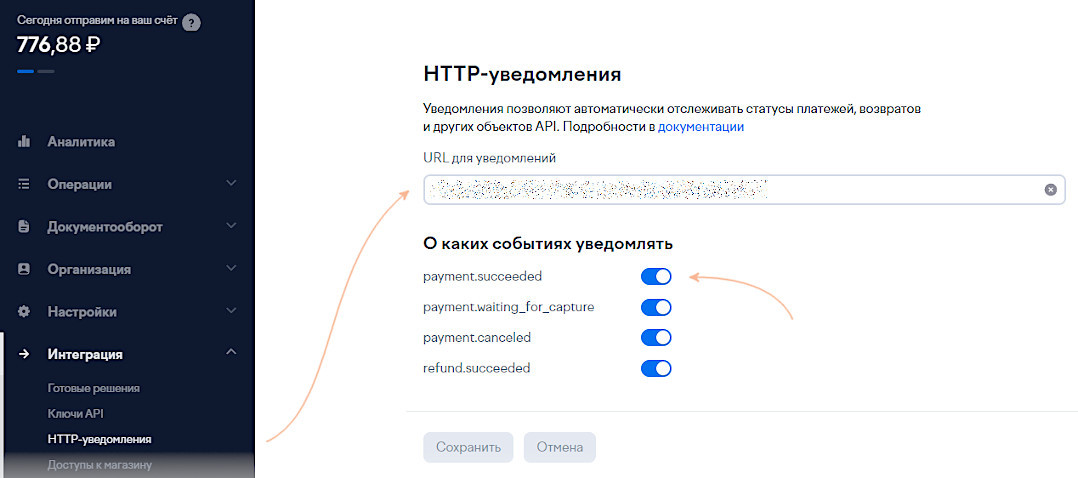Click the Document flow file icon

pyautogui.click(x=24, y=227)
